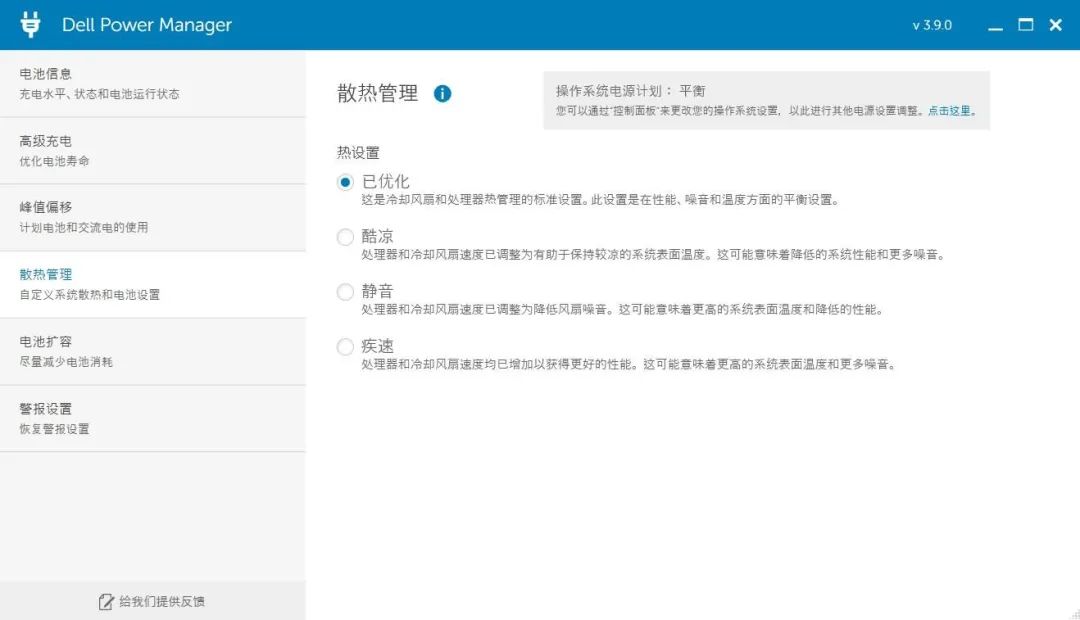Select the 疾速 thermal radio button
The height and width of the screenshot is (620, 1080).
pos(345,347)
